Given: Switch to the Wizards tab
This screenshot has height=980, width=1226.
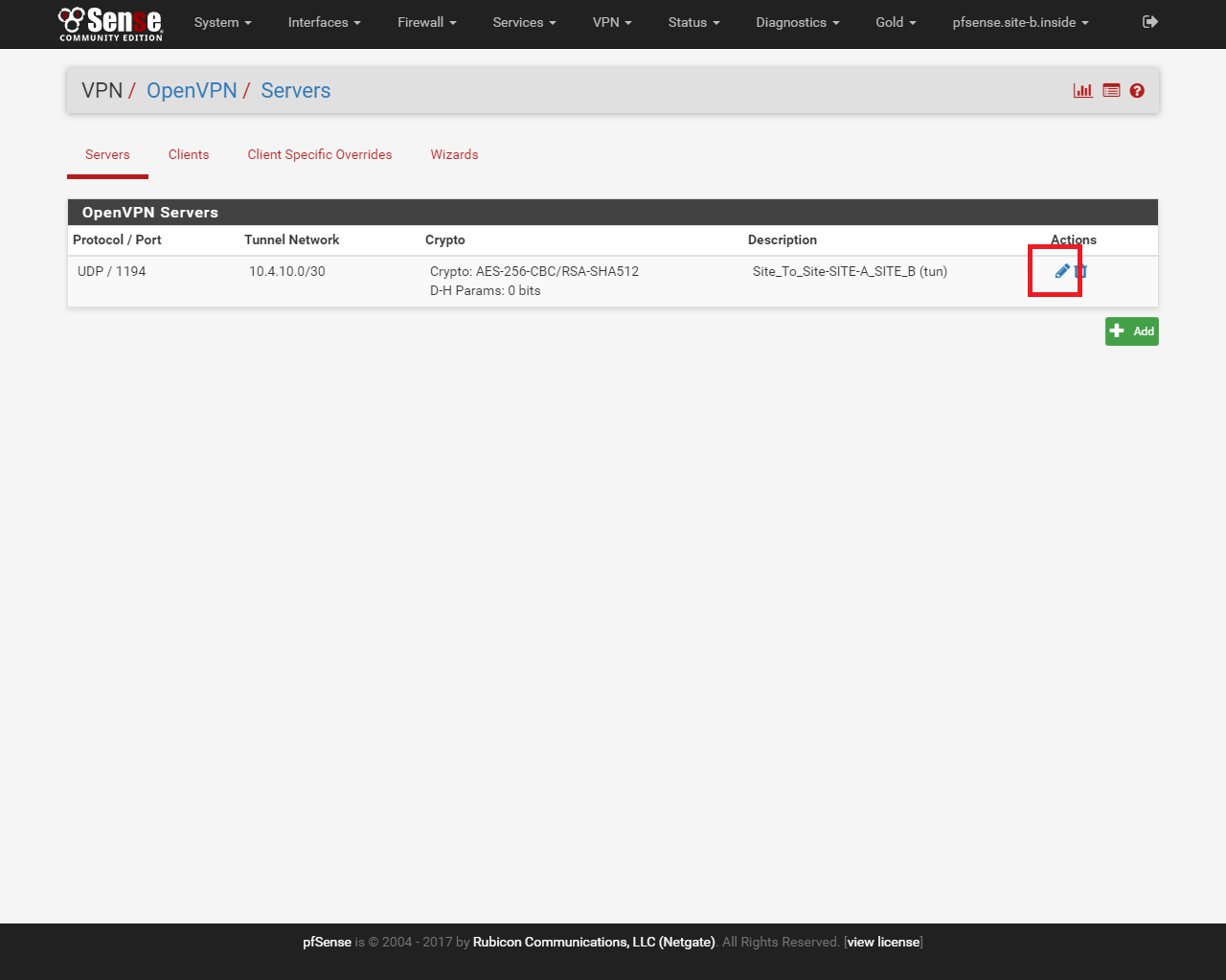Looking at the screenshot, I should point(454,154).
